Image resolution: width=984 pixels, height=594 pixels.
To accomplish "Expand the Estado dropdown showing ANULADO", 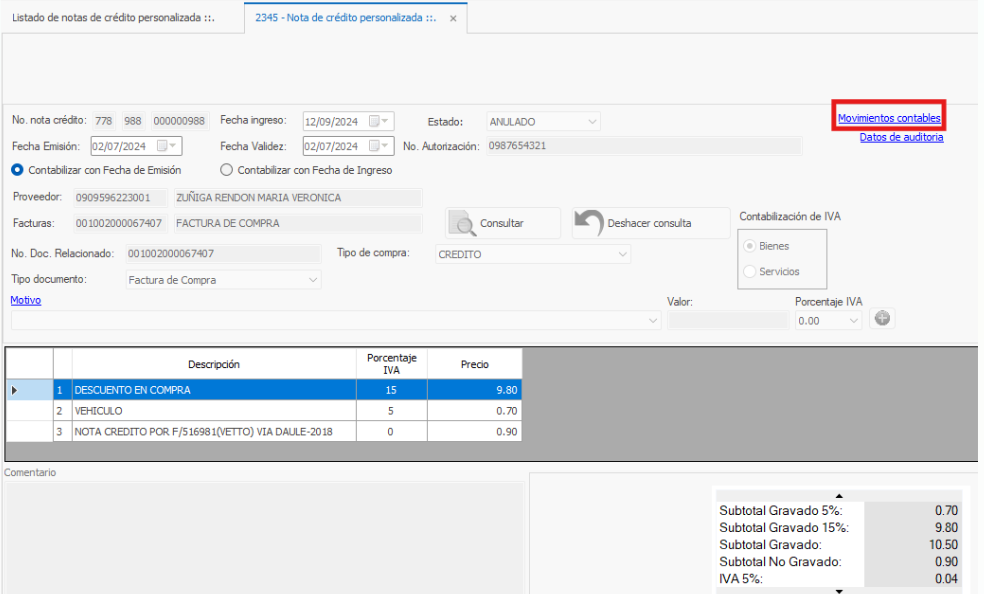I will coord(592,122).
